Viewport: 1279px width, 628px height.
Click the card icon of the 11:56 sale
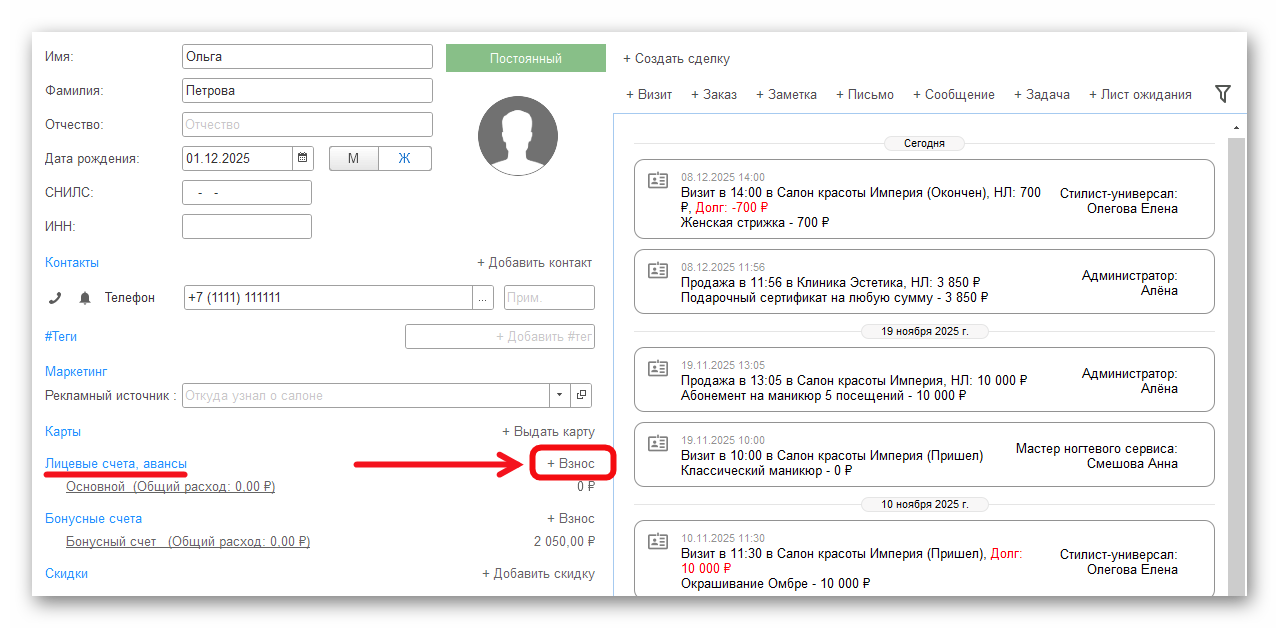tap(657, 270)
